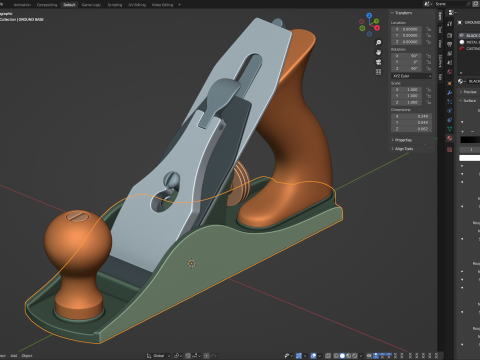Screen dimensions: 480x360
Task: Open the Object Data mesh tab
Action: pos(450,129)
